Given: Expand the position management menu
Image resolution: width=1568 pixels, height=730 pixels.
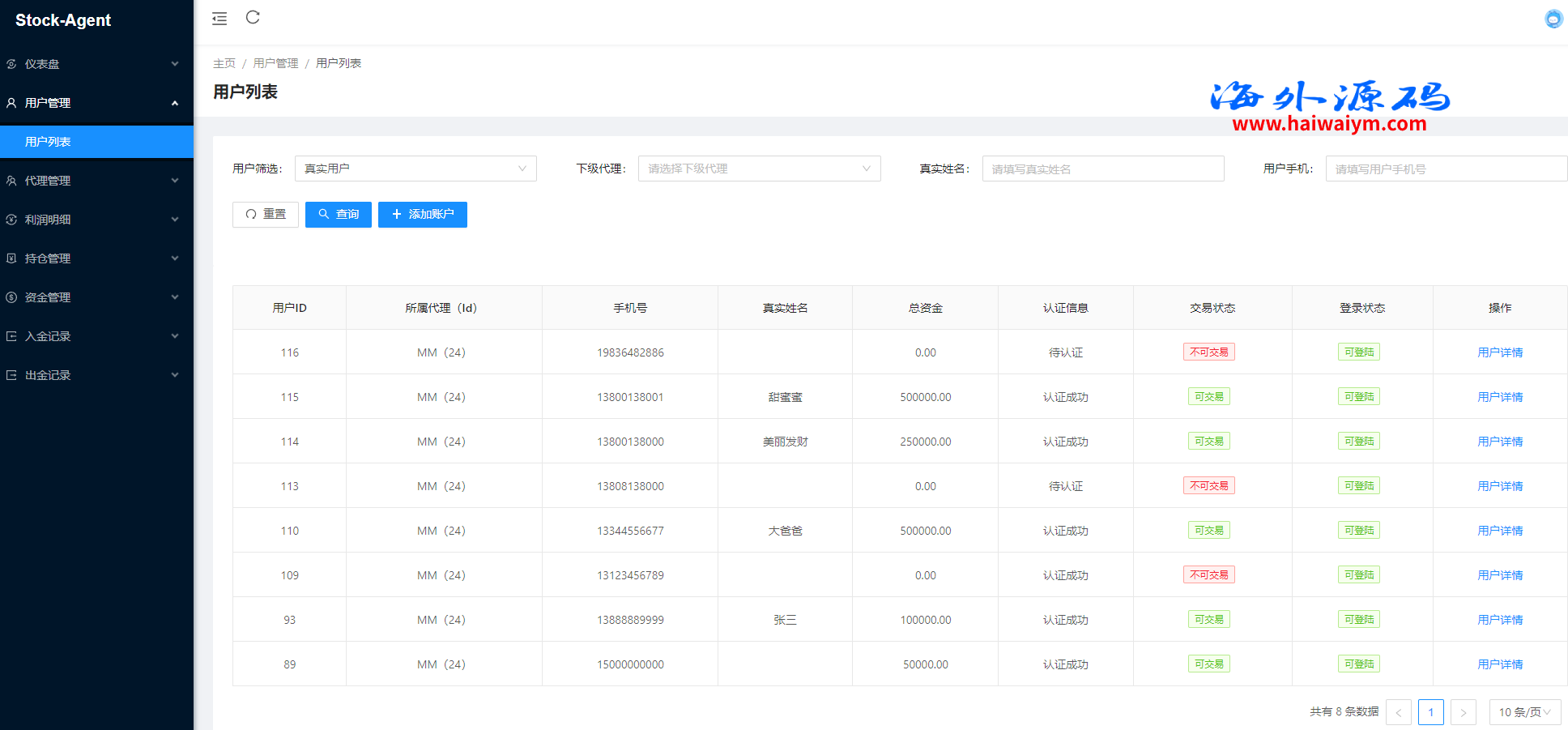Looking at the screenshot, I should (x=96, y=258).
